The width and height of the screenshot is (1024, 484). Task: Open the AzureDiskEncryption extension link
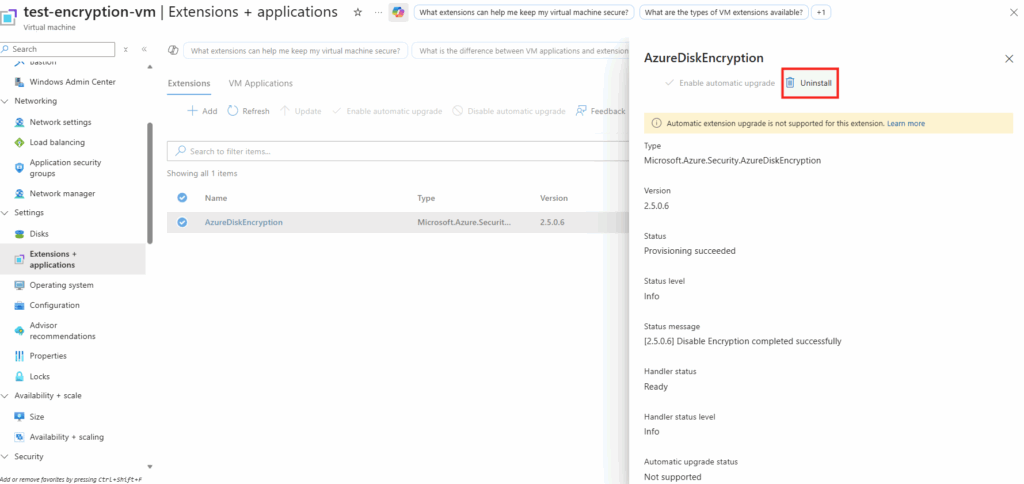[x=243, y=222]
